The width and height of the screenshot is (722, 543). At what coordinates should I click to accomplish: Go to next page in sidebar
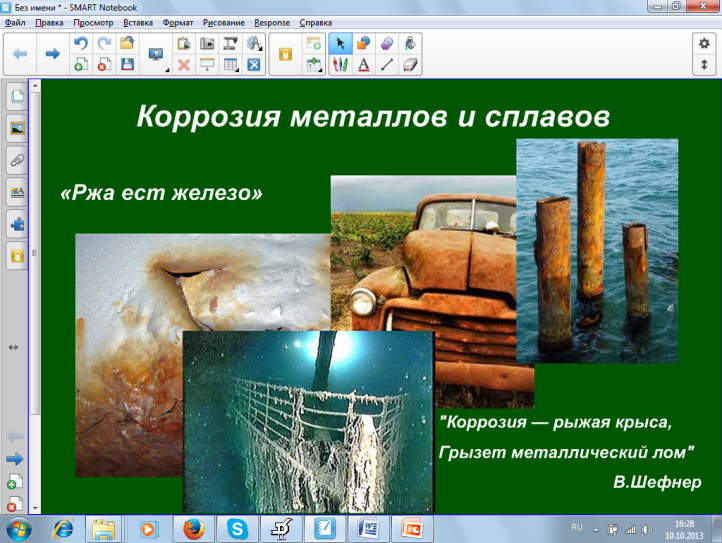click(x=15, y=459)
